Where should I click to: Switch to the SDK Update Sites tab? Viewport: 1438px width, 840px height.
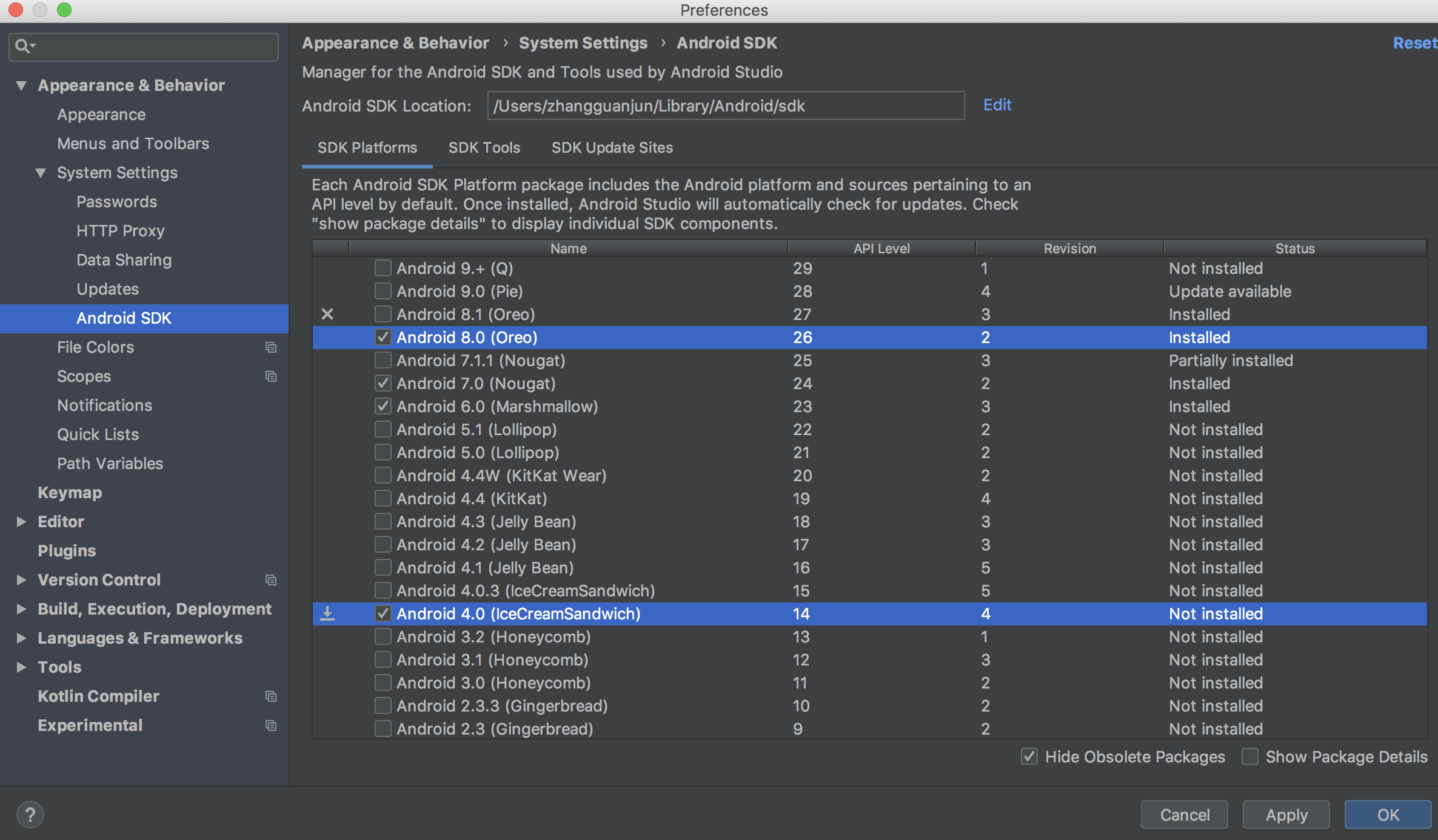coord(612,148)
